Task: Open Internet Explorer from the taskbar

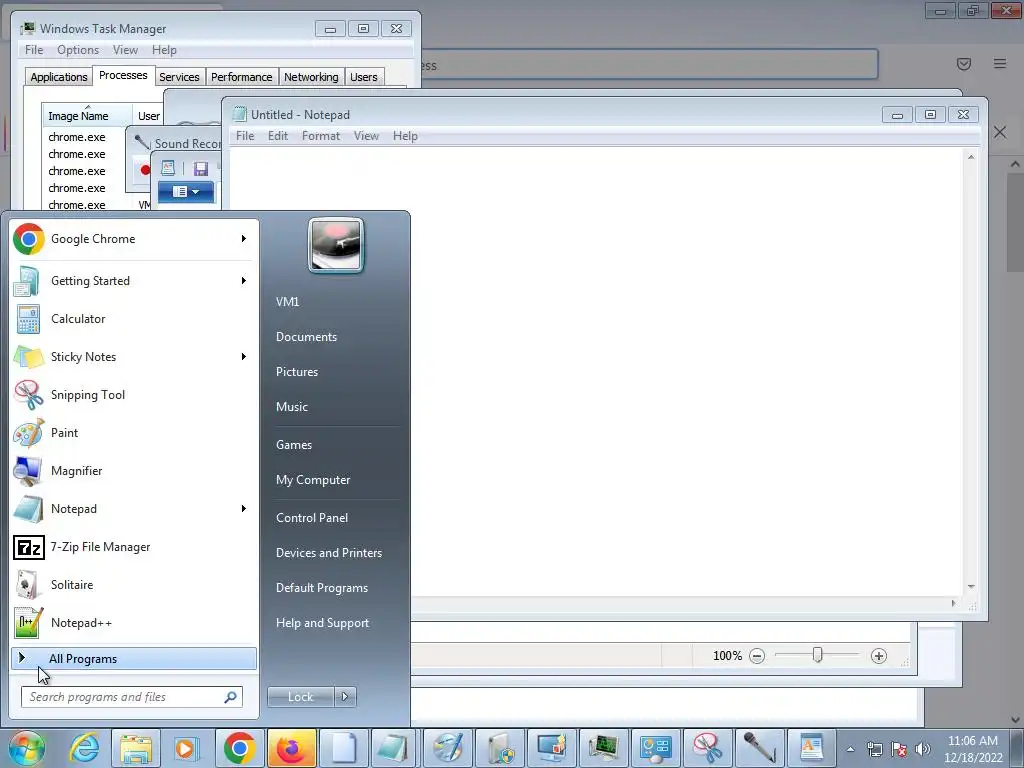Action: click(x=84, y=748)
